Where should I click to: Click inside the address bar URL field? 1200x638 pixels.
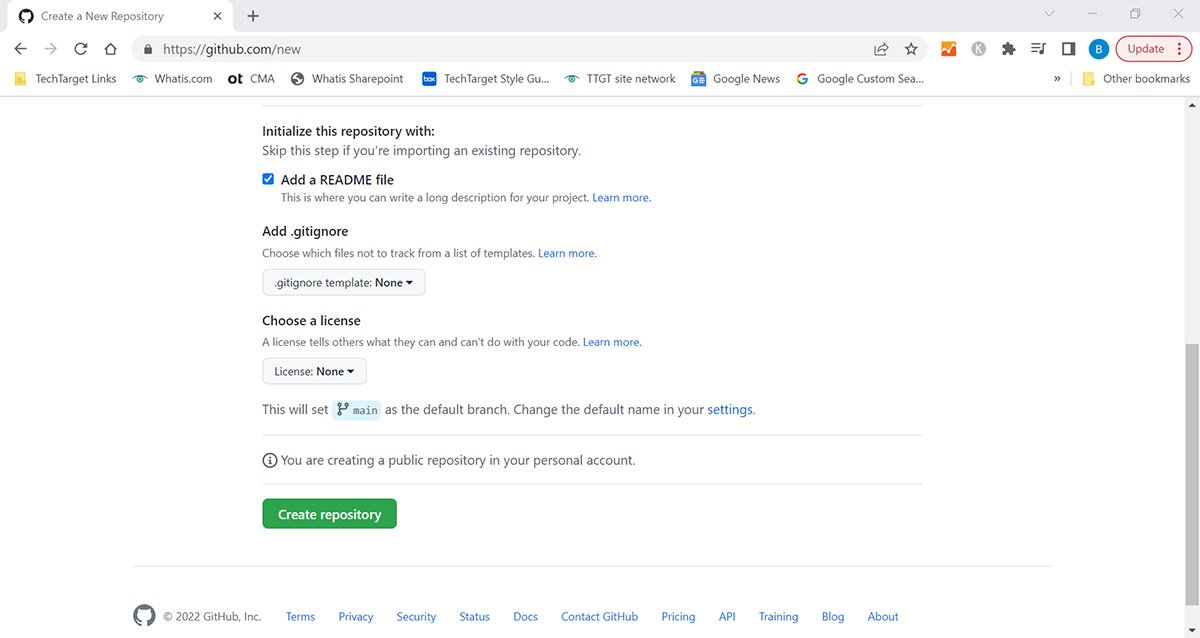coord(400,48)
